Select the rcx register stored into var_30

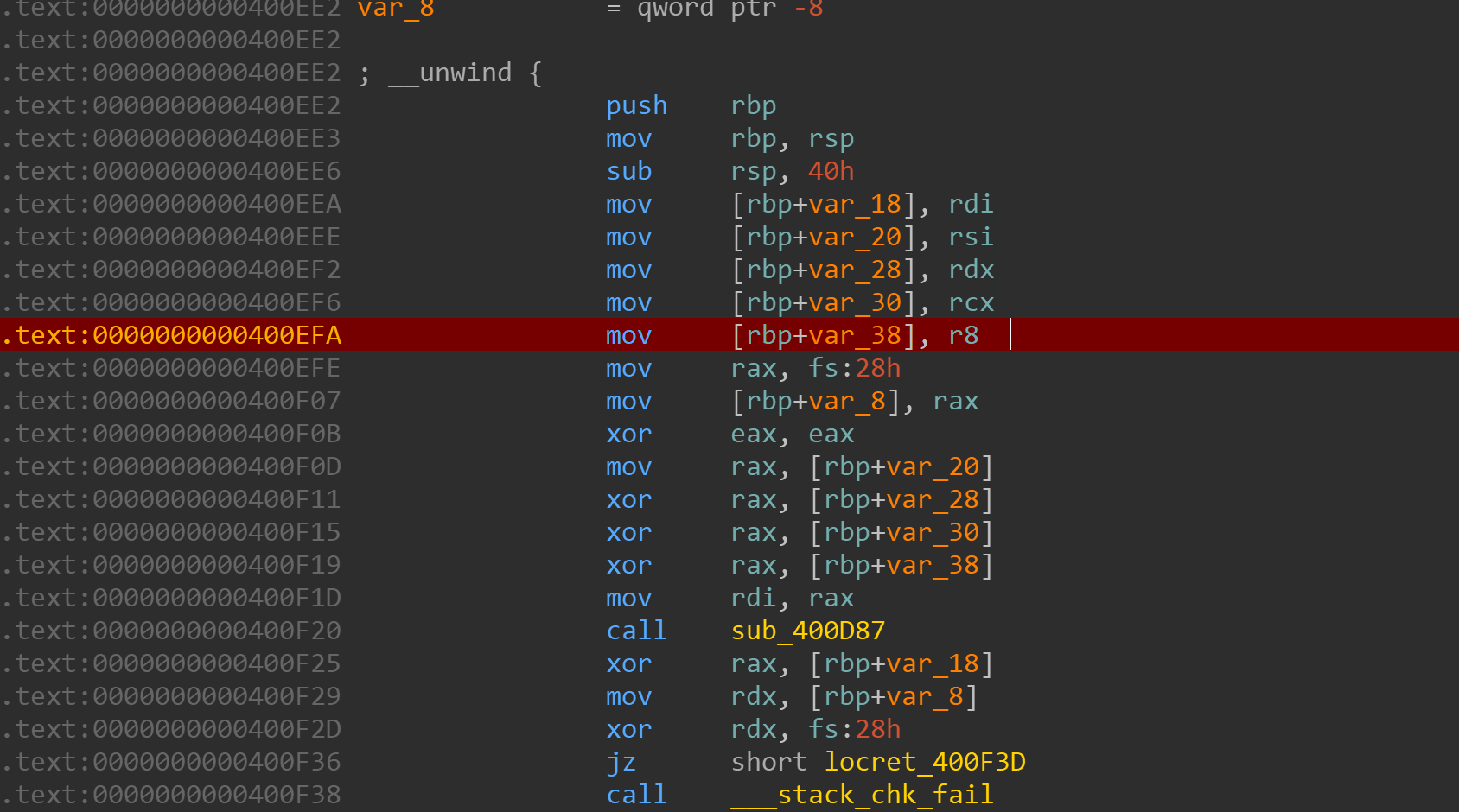point(971,302)
